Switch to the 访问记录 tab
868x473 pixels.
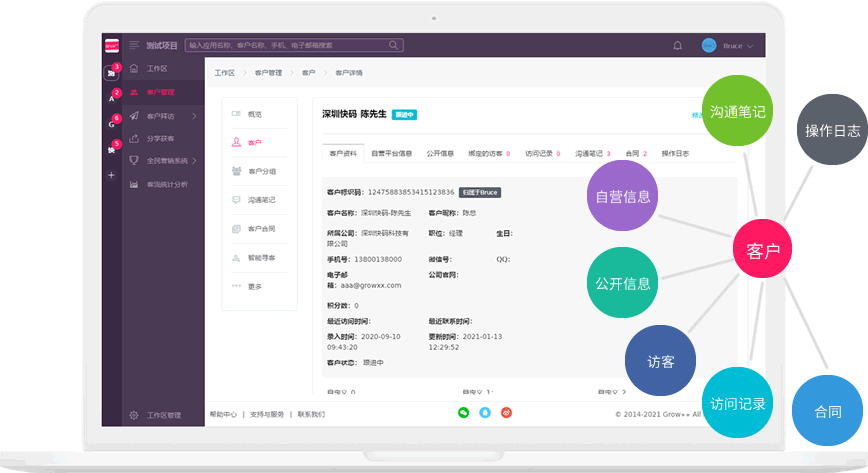[x=543, y=154]
